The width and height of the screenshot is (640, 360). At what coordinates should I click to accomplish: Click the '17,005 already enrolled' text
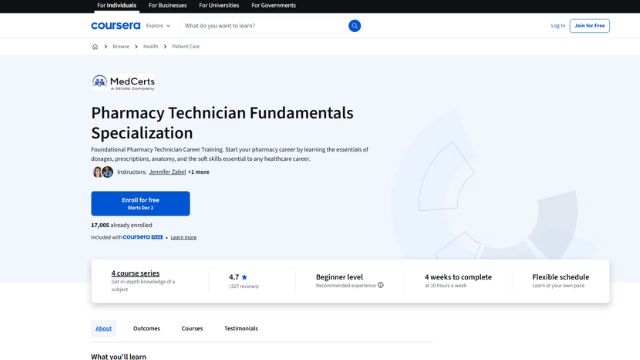pos(122,225)
